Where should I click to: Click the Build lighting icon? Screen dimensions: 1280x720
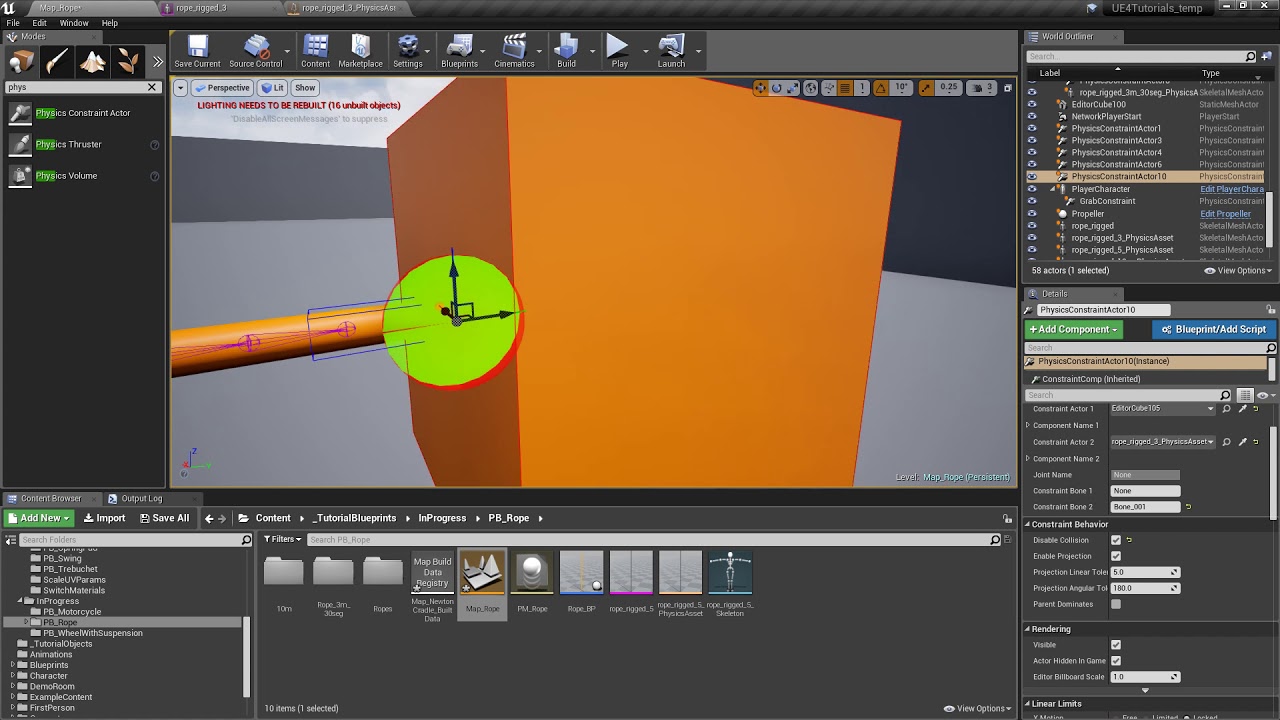point(566,51)
